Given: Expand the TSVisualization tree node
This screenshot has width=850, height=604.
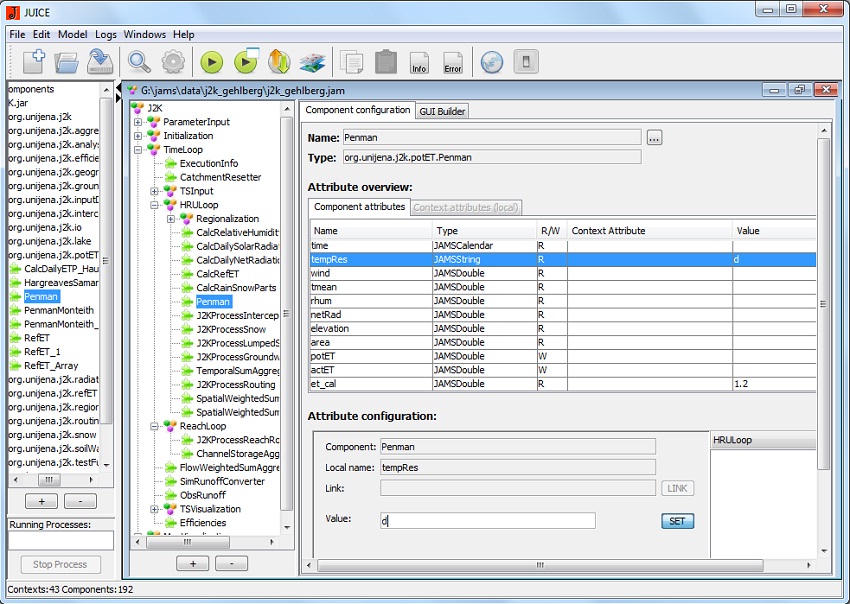Looking at the screenshot, I should tap(155, 509).
